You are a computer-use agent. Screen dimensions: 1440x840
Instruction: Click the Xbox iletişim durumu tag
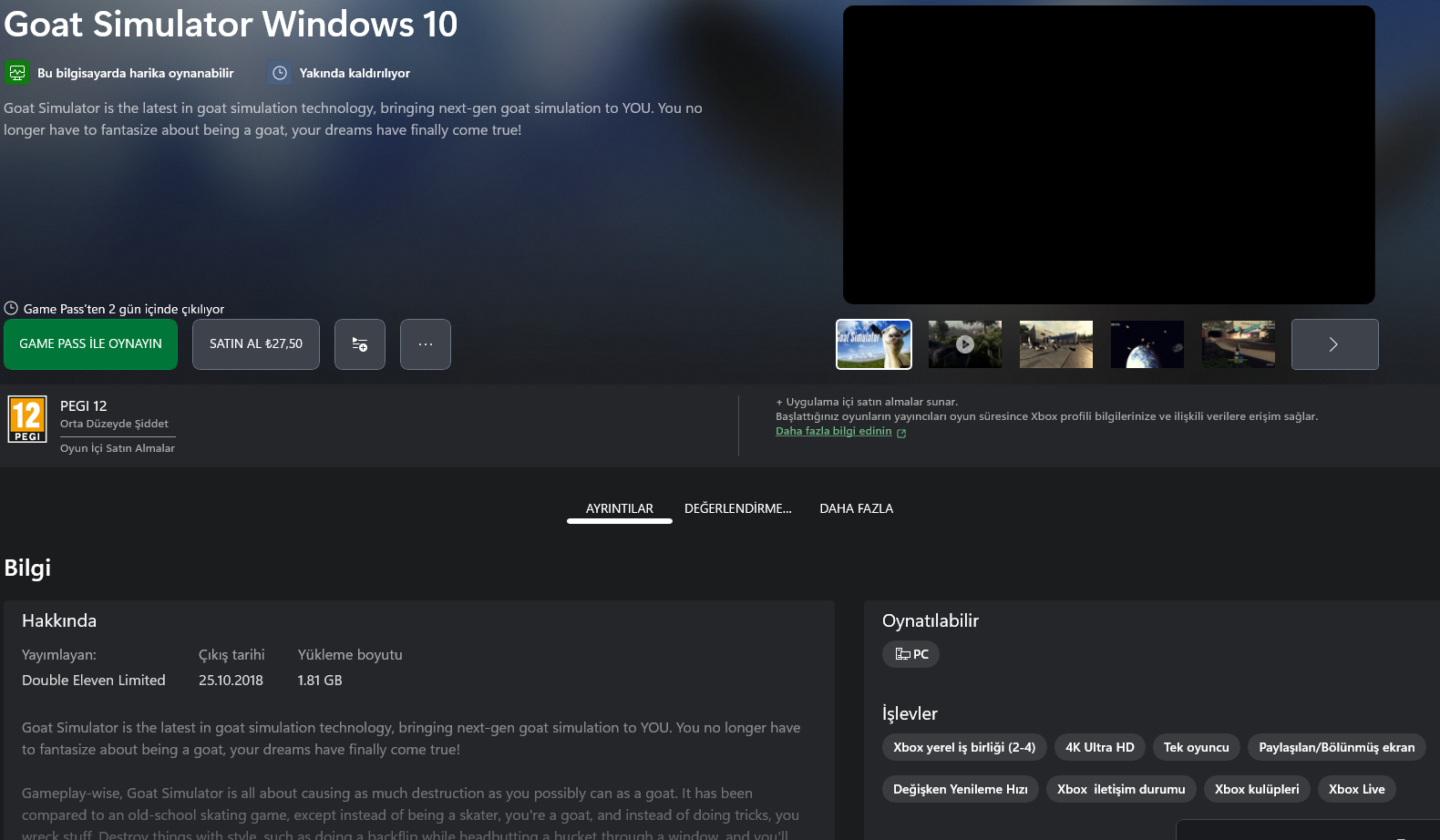pyautogui.click(x=1121, y=789)
